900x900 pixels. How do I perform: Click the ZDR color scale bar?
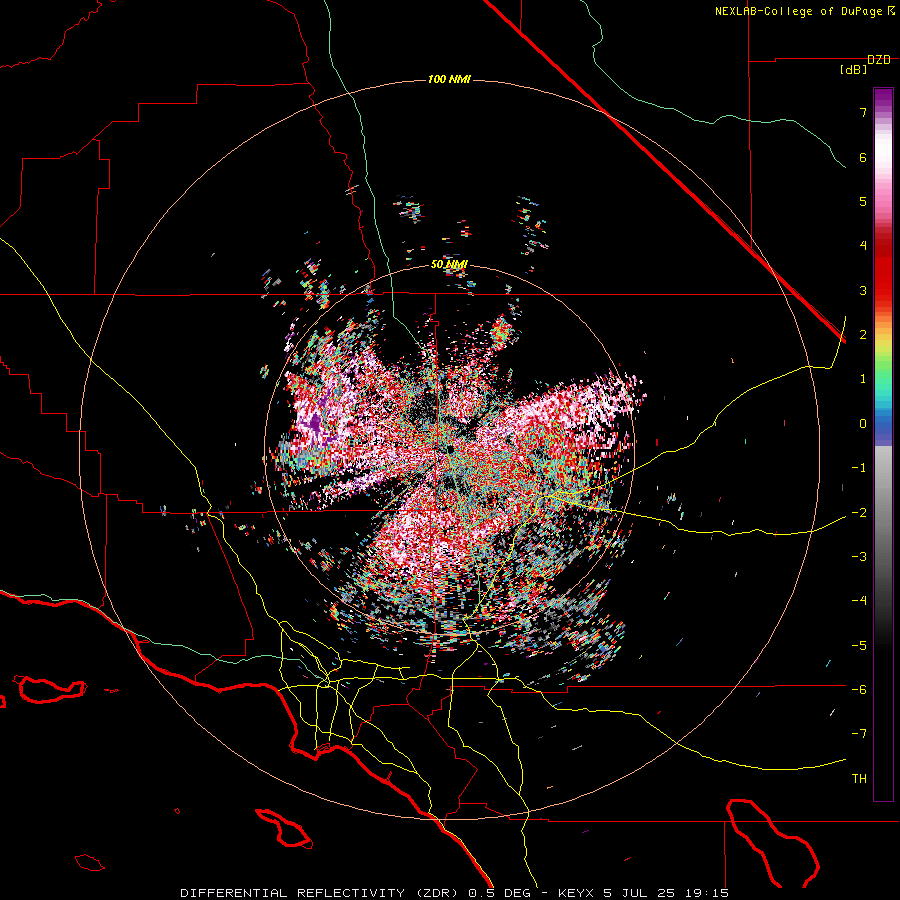click(x=883, y=444)
